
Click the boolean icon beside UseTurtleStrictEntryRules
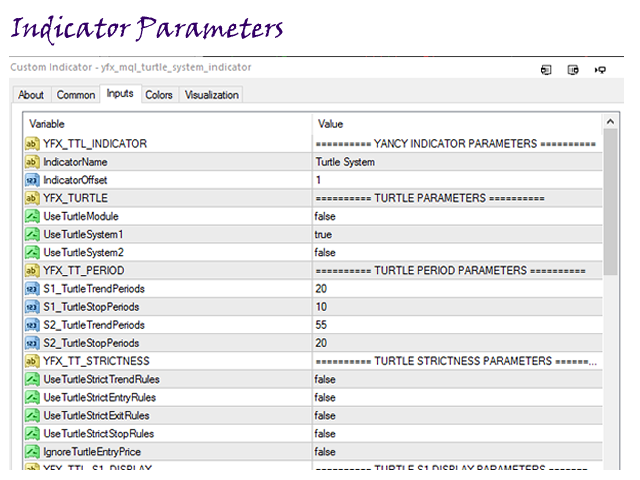click(32, 398)
